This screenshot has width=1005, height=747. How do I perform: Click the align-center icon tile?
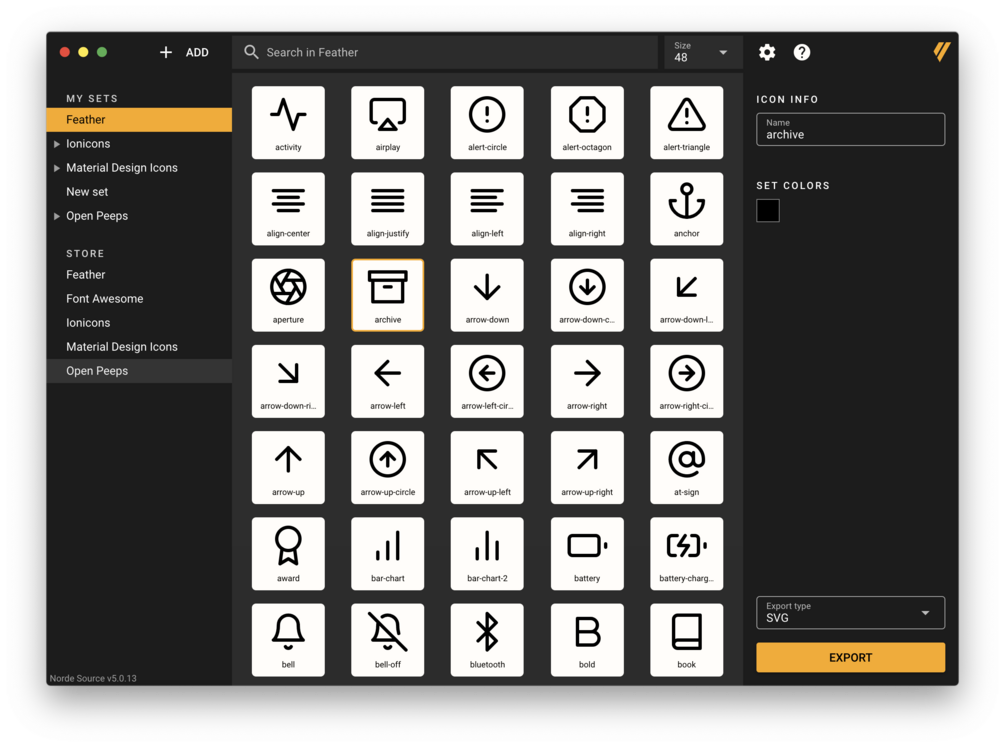(288, 208)
